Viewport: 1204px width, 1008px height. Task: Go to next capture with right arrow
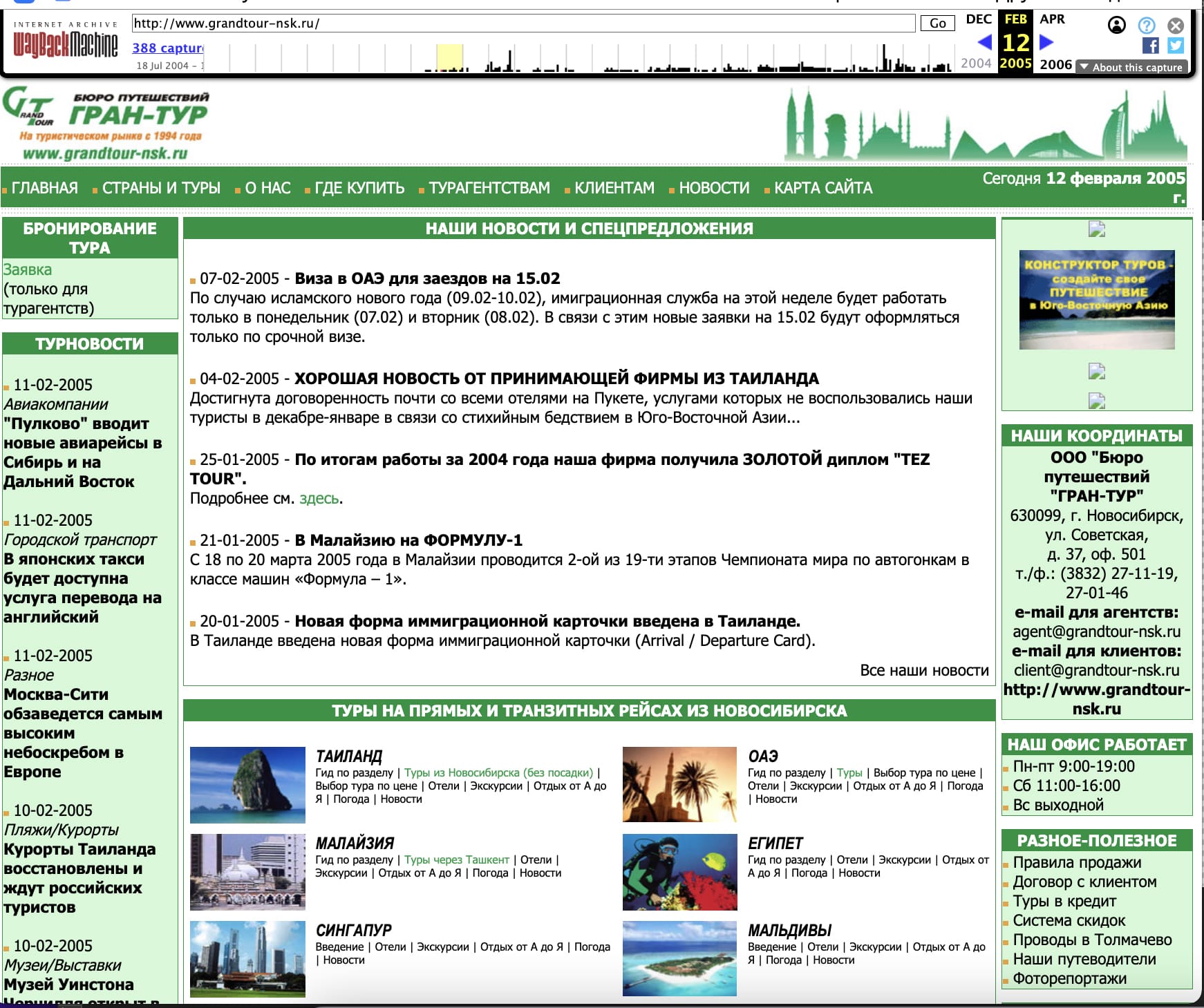[x=1046, y=43]
